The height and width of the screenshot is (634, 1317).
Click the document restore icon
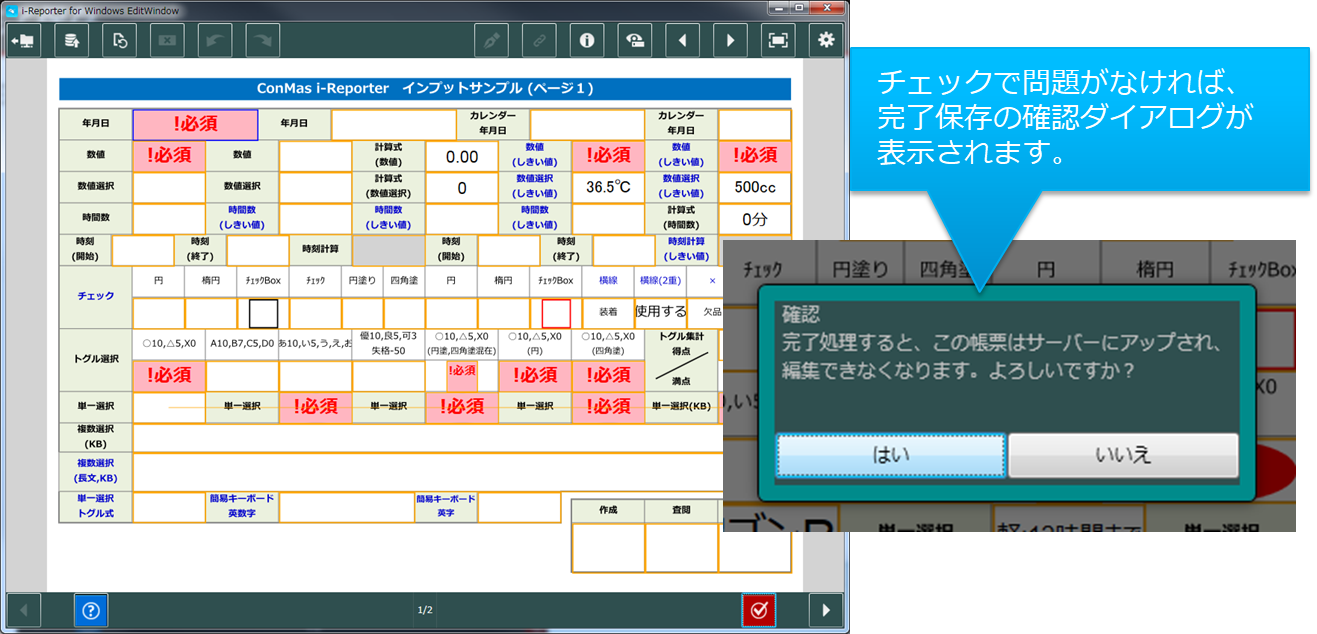[119, 40]
